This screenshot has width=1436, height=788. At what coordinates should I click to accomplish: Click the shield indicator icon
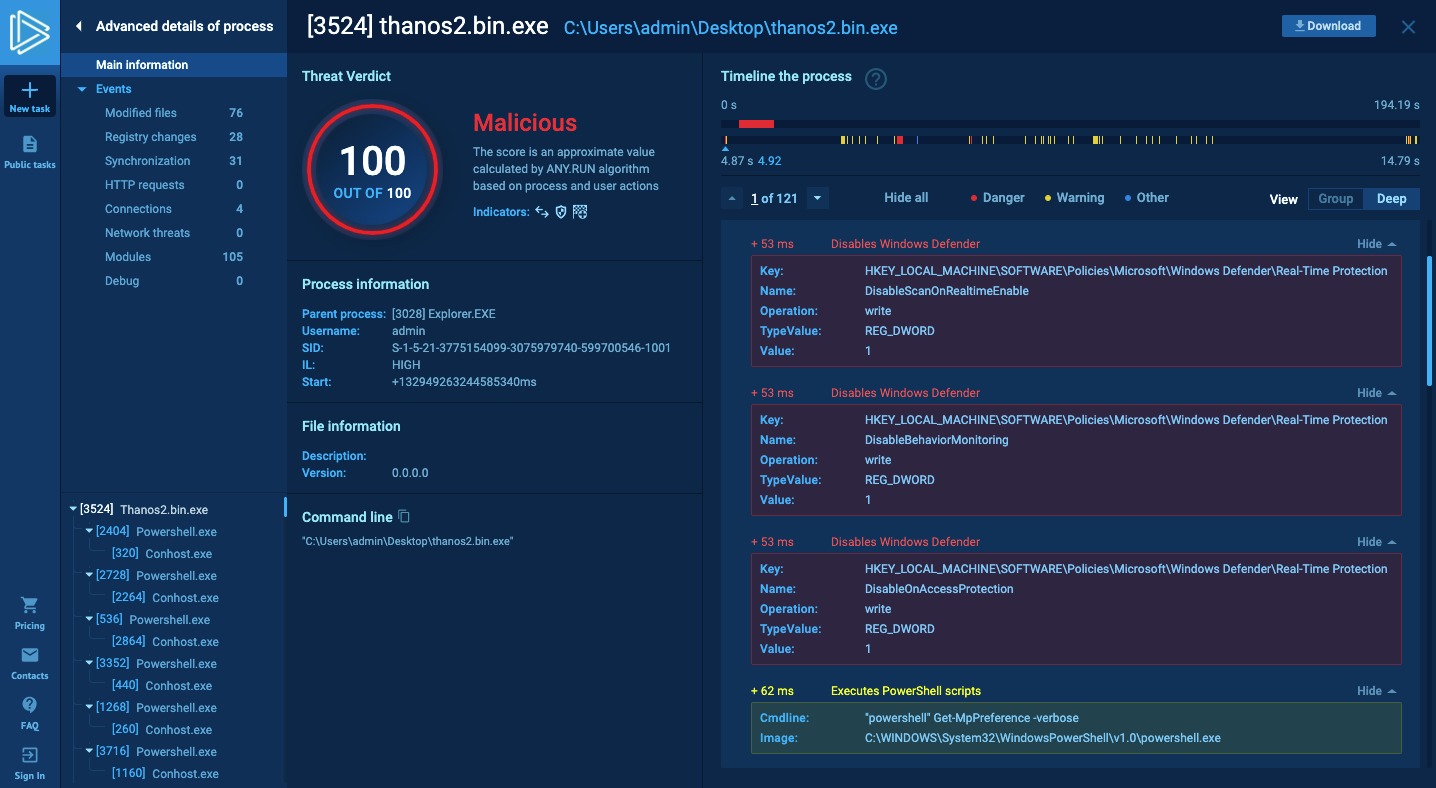(x=561, y=212)
